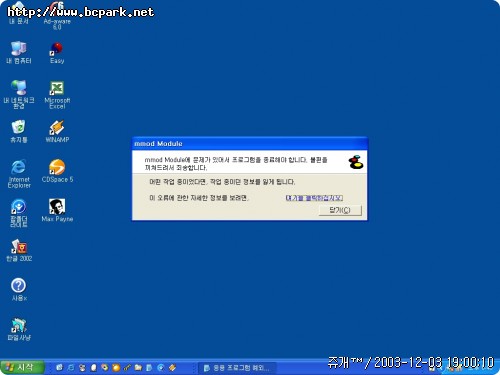Click the Winamp lightning icon in quick launch

tap(172, 368)
